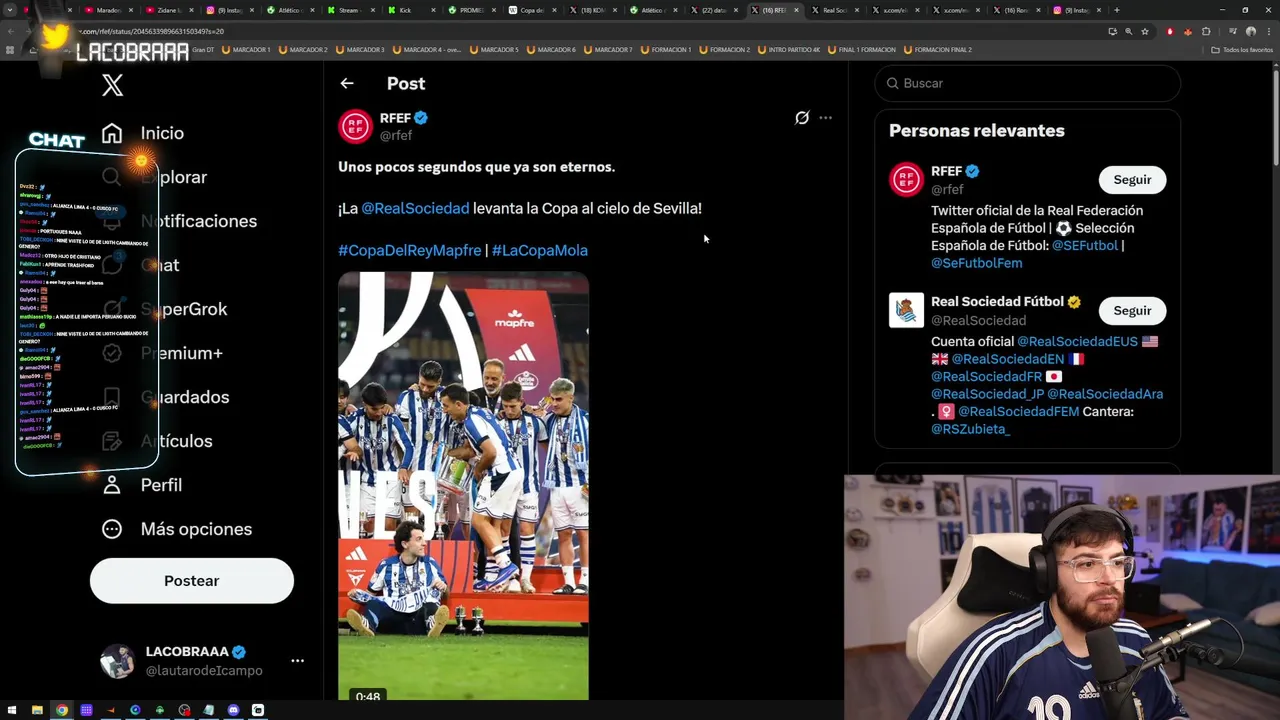Viewport: 1280px width, 720px height.
Task: Click LACOBRAAA account avatar at bottom
Action: (117, 661)
